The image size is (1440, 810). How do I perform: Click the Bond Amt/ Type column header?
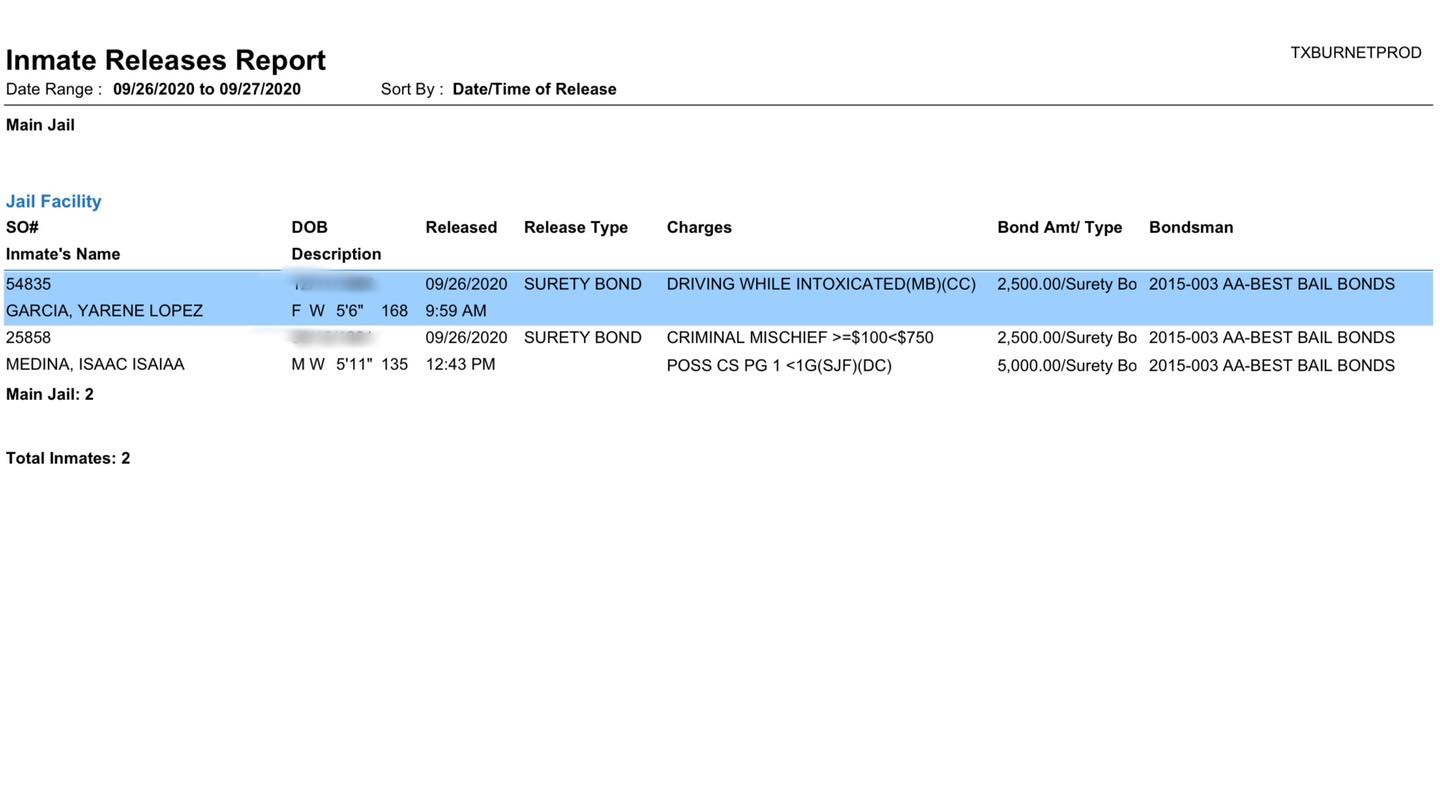[1060, 227]
